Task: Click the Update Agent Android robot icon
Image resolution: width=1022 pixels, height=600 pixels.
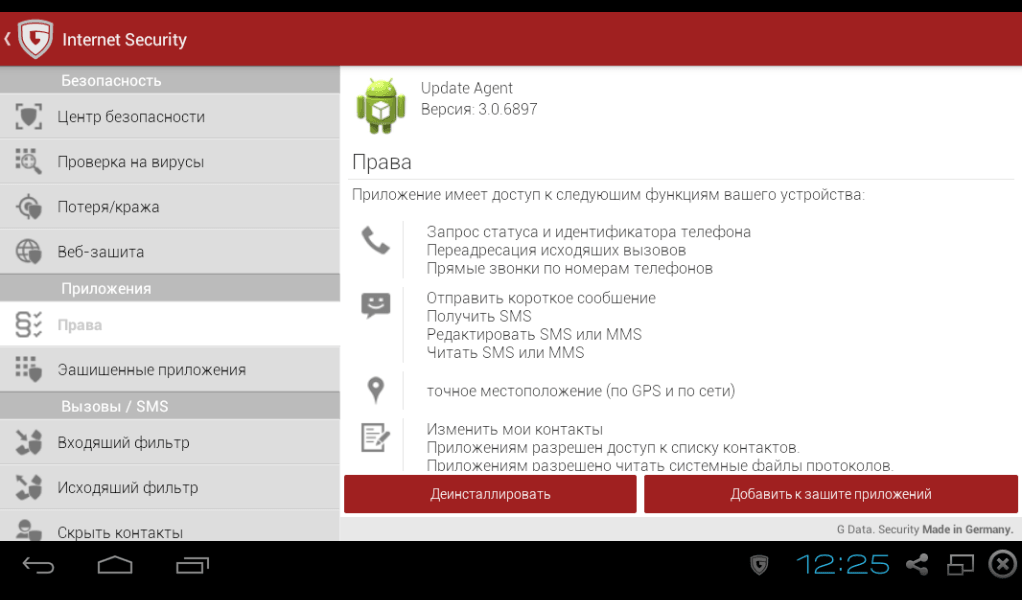Action: click(381, 105)
